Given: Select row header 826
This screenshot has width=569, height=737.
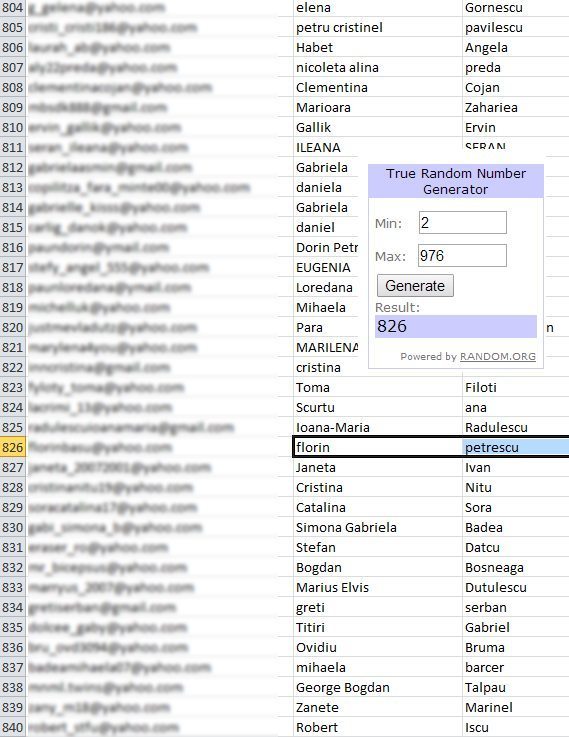Looking at the screenshot, I should tap(13, 447).
